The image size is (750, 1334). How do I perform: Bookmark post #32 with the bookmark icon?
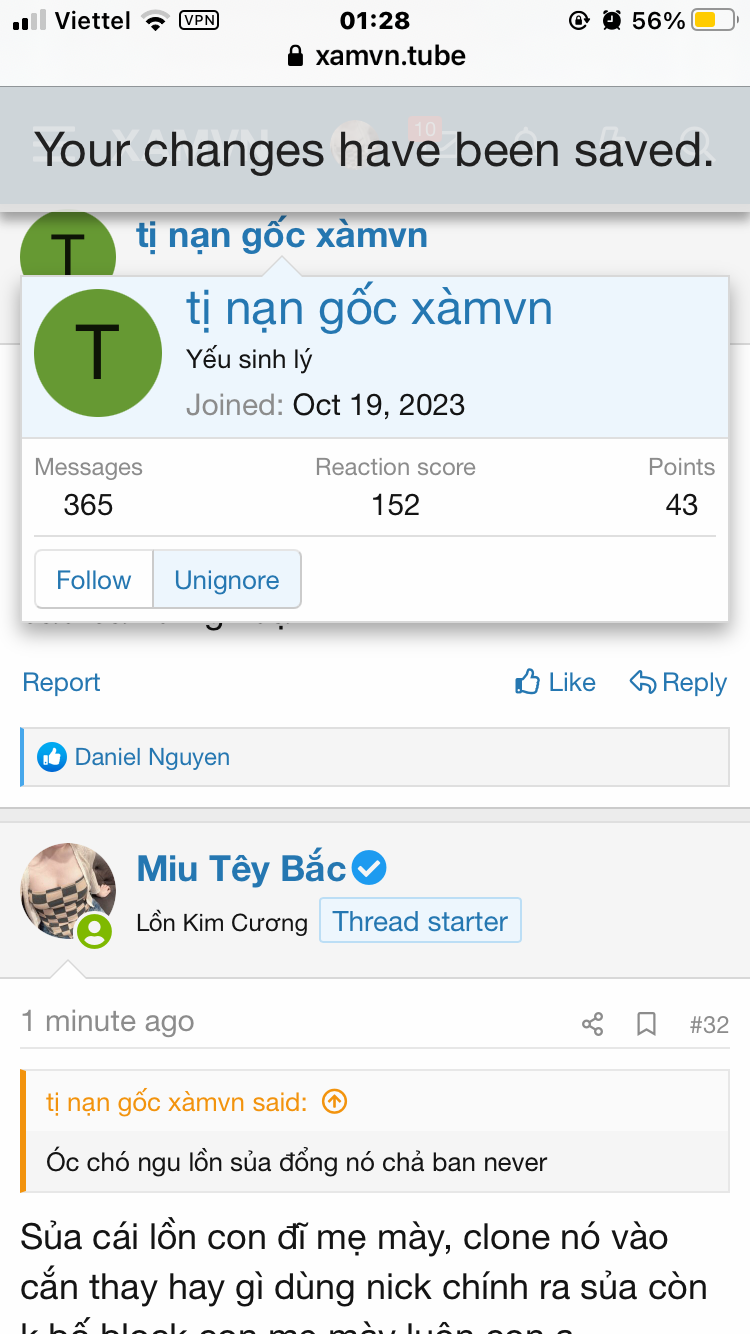pyautogui.click(x=647, y=1024)
